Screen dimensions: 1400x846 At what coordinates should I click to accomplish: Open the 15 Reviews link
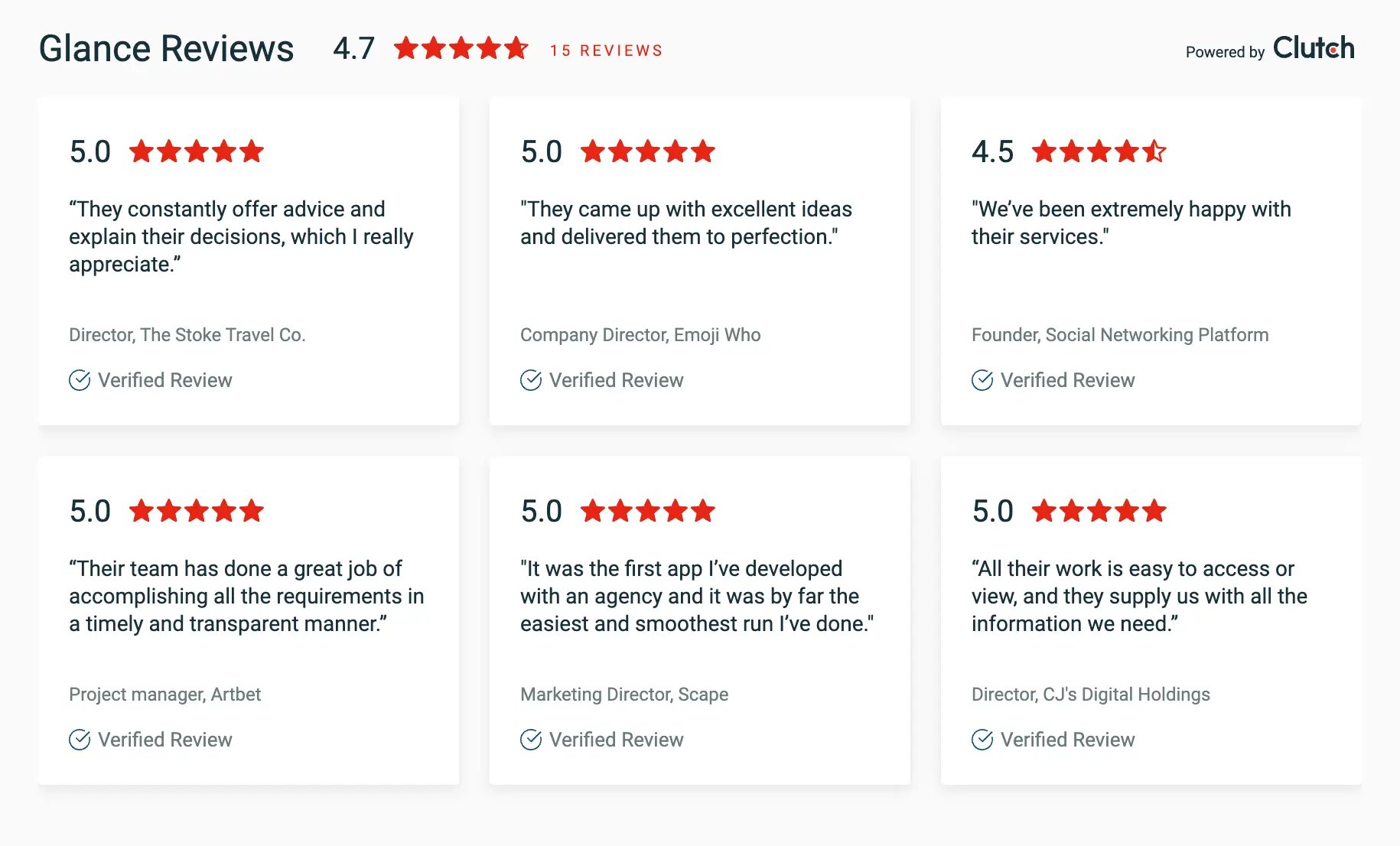(x=606, y=50)
